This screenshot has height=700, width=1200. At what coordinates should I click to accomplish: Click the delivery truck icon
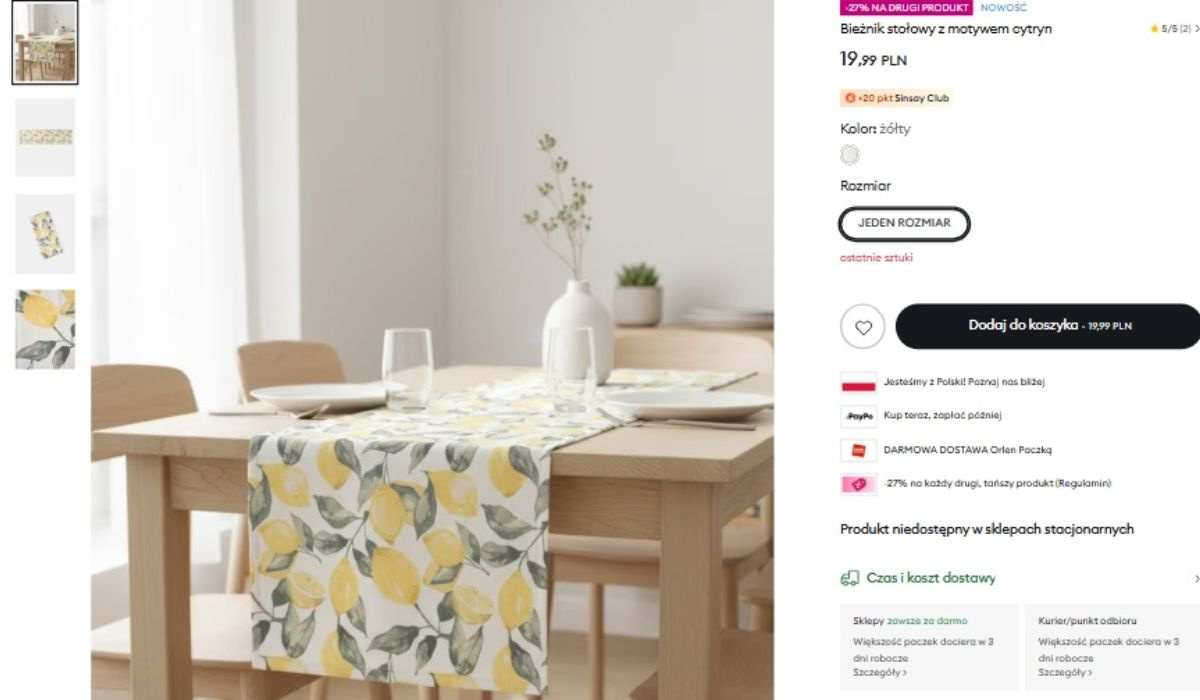click(849, 578)
